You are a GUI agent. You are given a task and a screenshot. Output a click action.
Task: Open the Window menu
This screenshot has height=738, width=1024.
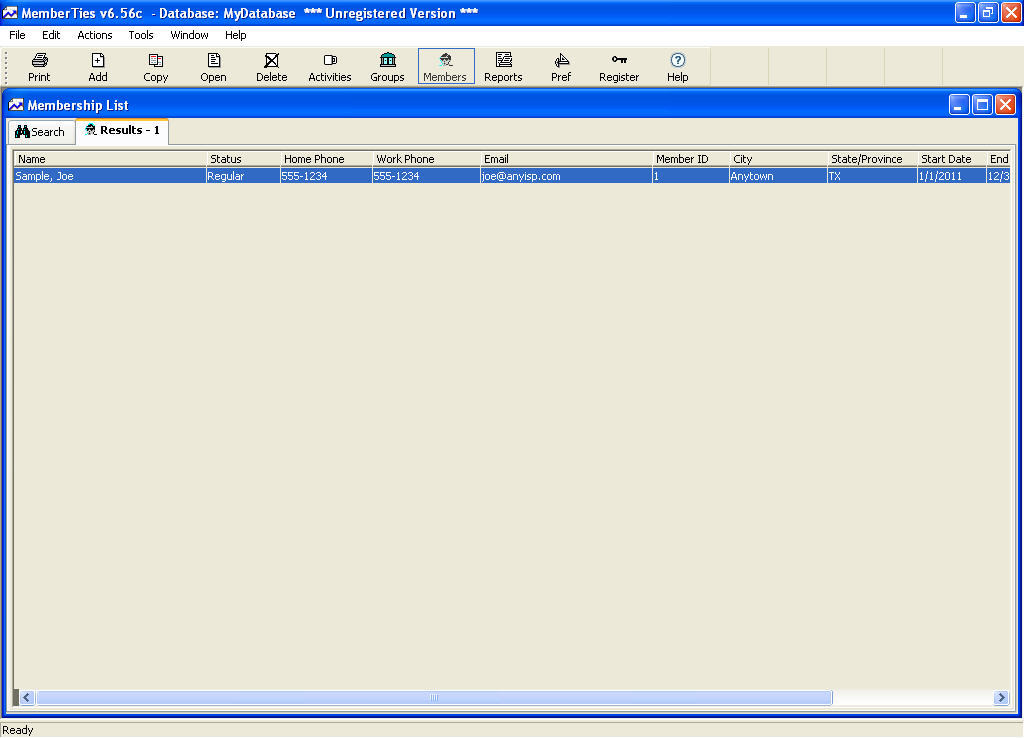189,35
